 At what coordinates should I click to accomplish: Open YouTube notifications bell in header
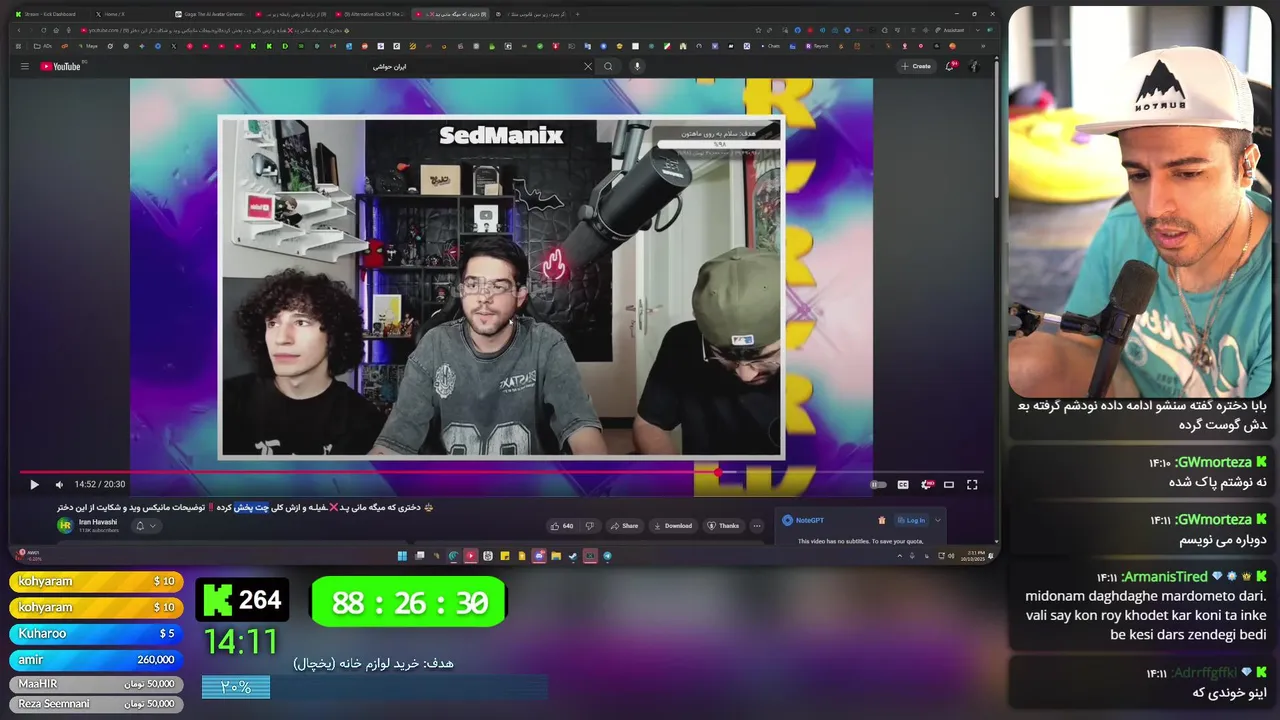point(950,66)
